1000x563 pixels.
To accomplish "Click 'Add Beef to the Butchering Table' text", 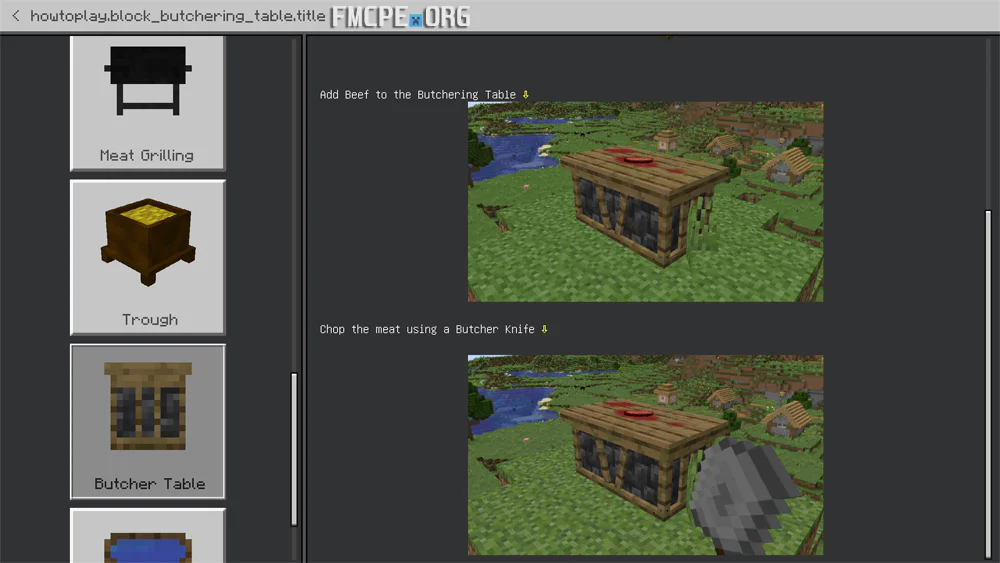I will 418,94.
